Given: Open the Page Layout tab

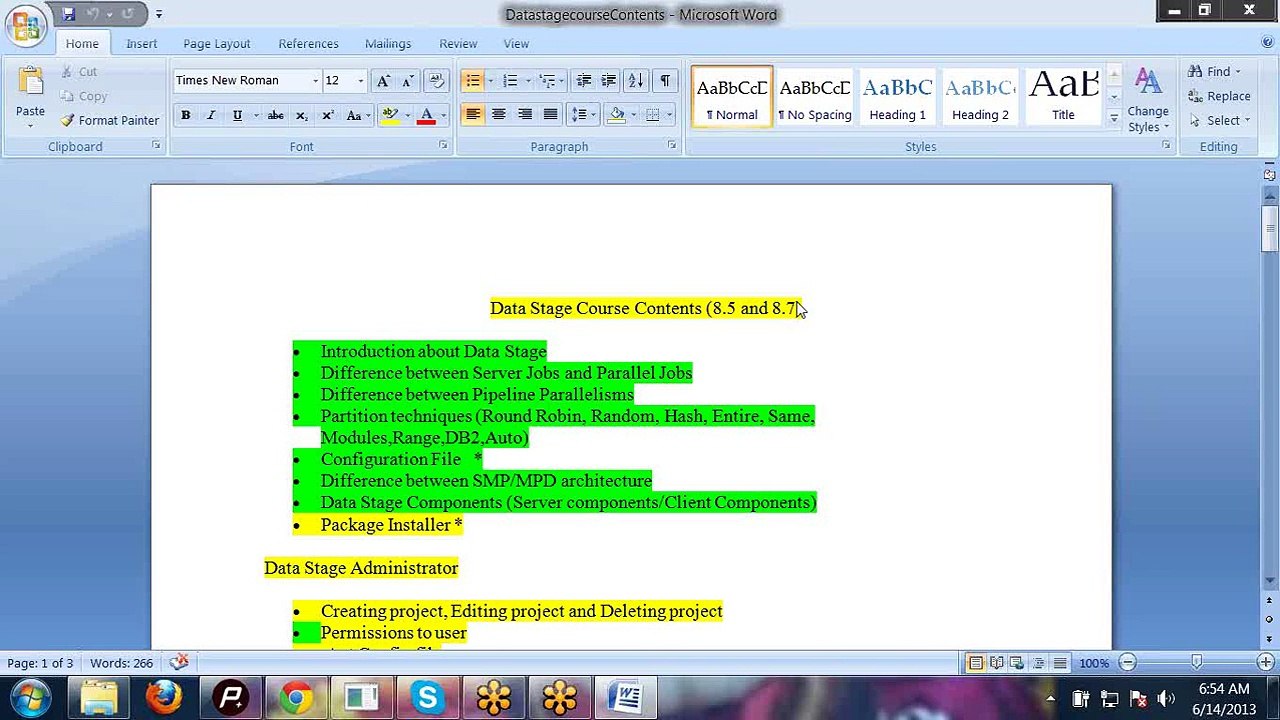Looking at the screenshot, I should (217, 44).
